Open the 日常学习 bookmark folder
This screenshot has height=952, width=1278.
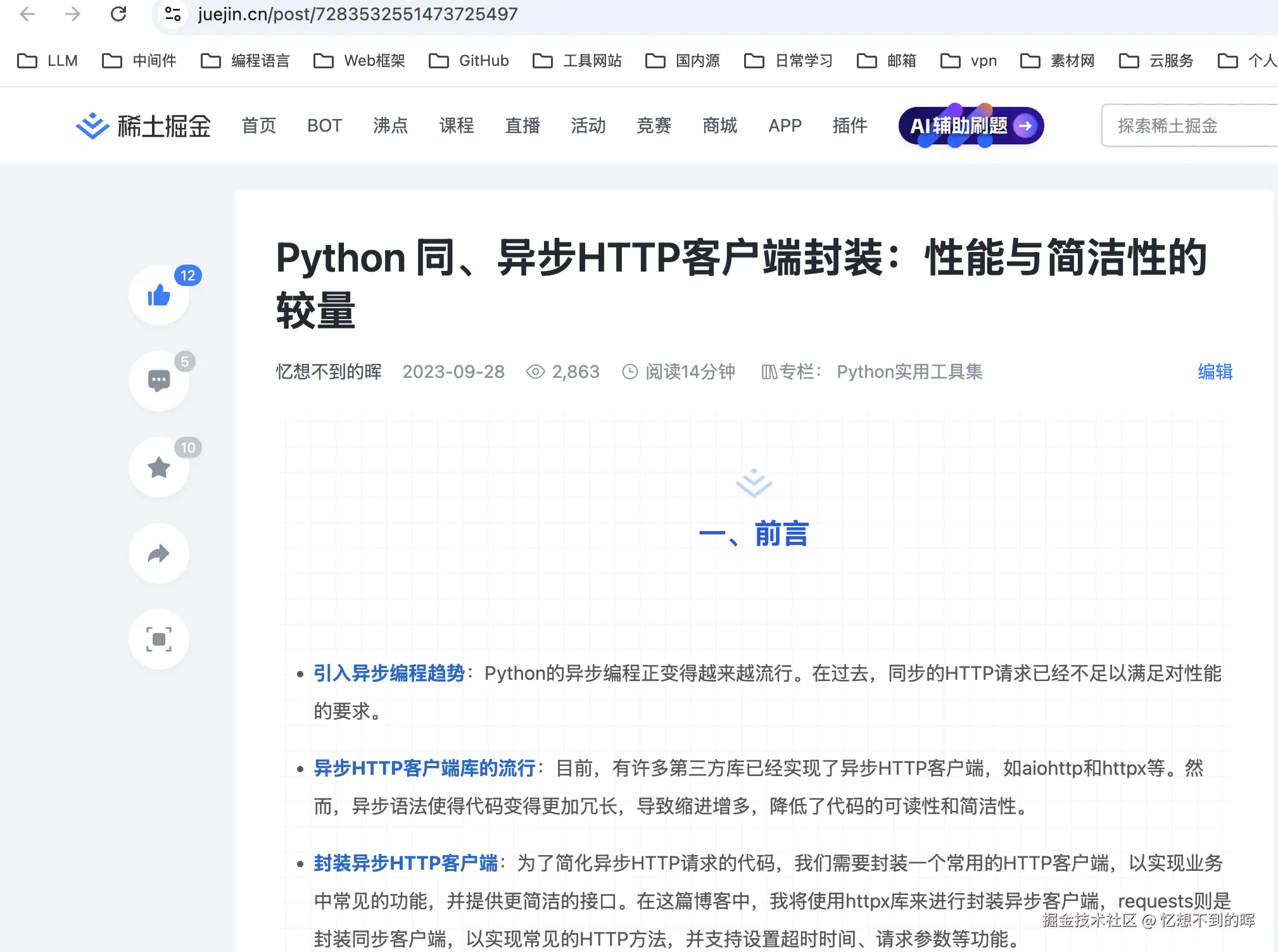788,61
